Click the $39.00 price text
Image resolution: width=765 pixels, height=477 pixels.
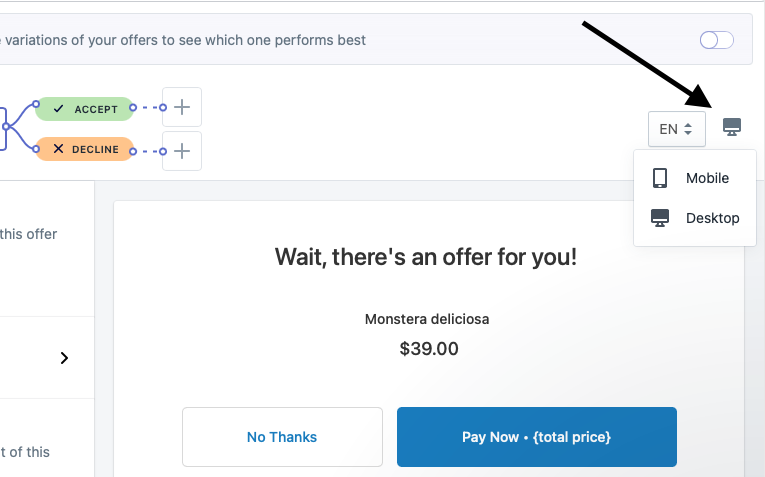click(x=428, y=349)
